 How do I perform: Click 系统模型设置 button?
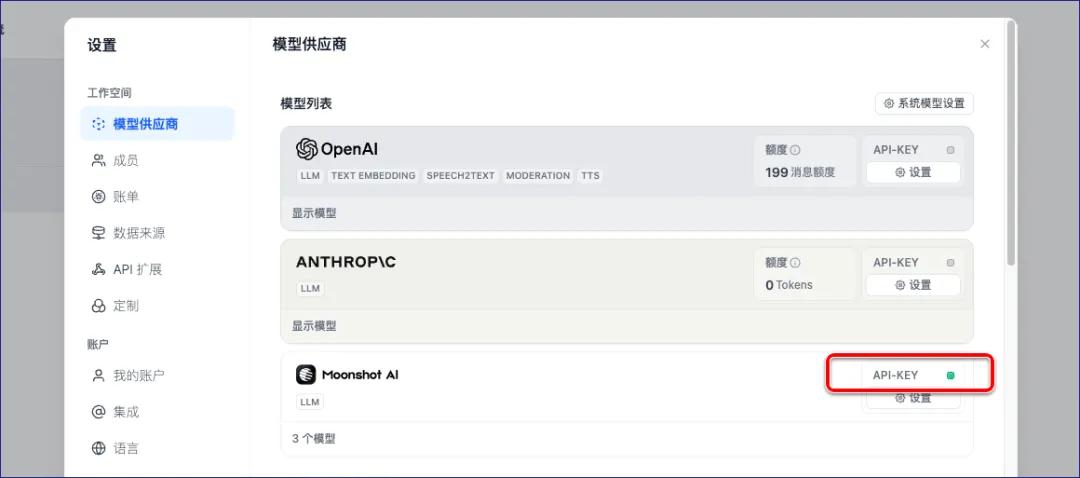(x=924, y=103)
